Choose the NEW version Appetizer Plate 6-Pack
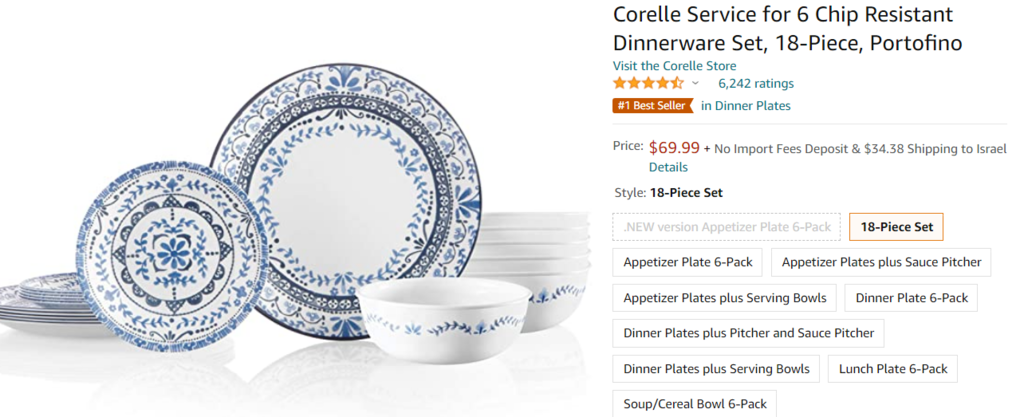 pos(726,227)
